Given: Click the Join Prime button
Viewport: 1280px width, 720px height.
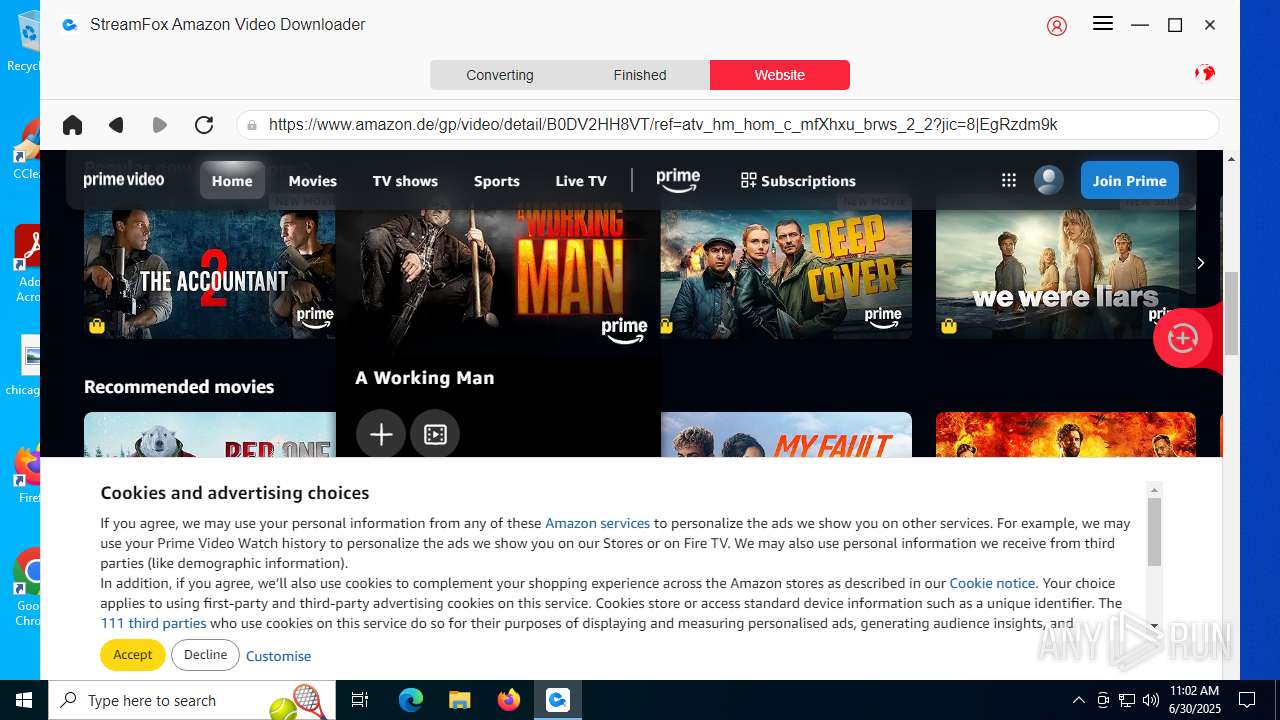Looking at the screenshot, I should [x=1130, y=181].
